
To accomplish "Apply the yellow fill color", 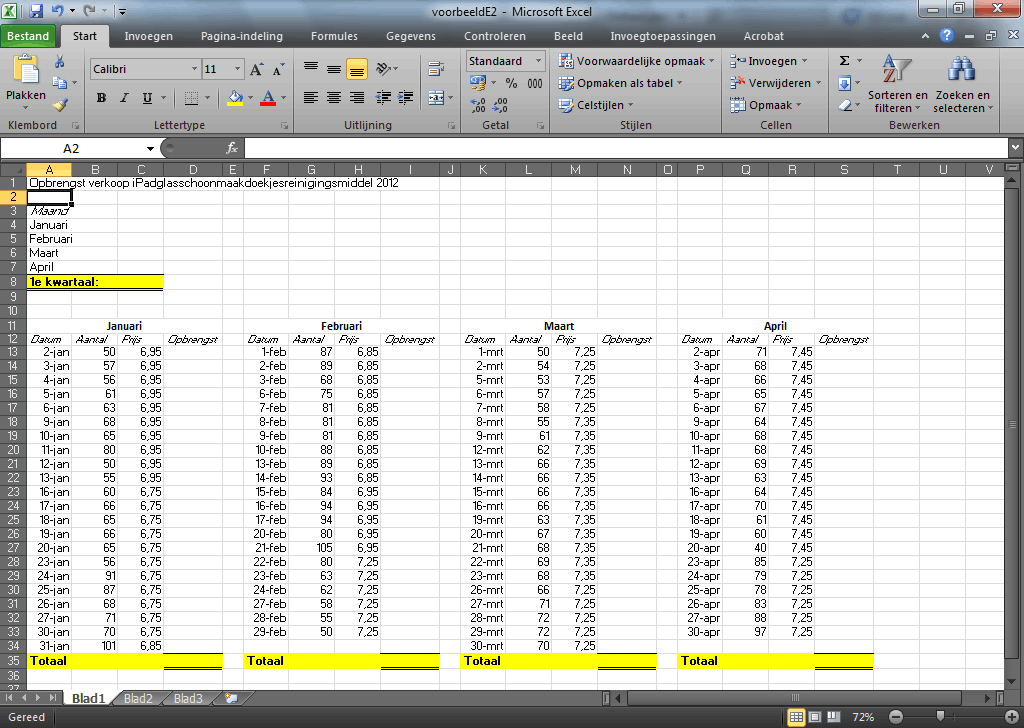I will pos(235,98).
